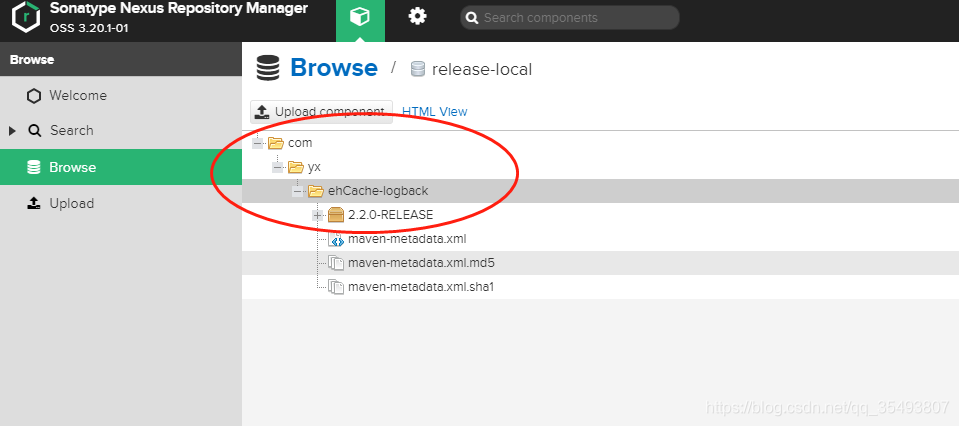The height and width of the screenshot is (426, 959).
Task: Click the yx folder icon
Action: (296, 167)
